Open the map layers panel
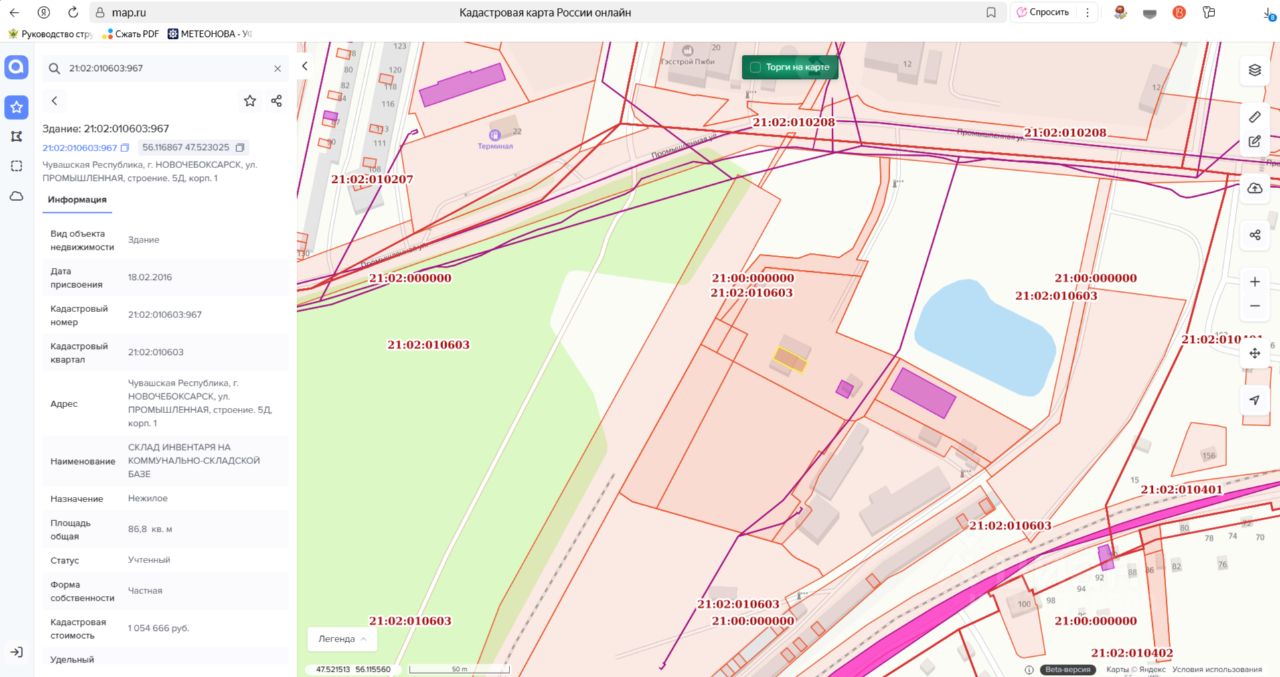Screen dimensions: 1280x677 pos(1255,70)
